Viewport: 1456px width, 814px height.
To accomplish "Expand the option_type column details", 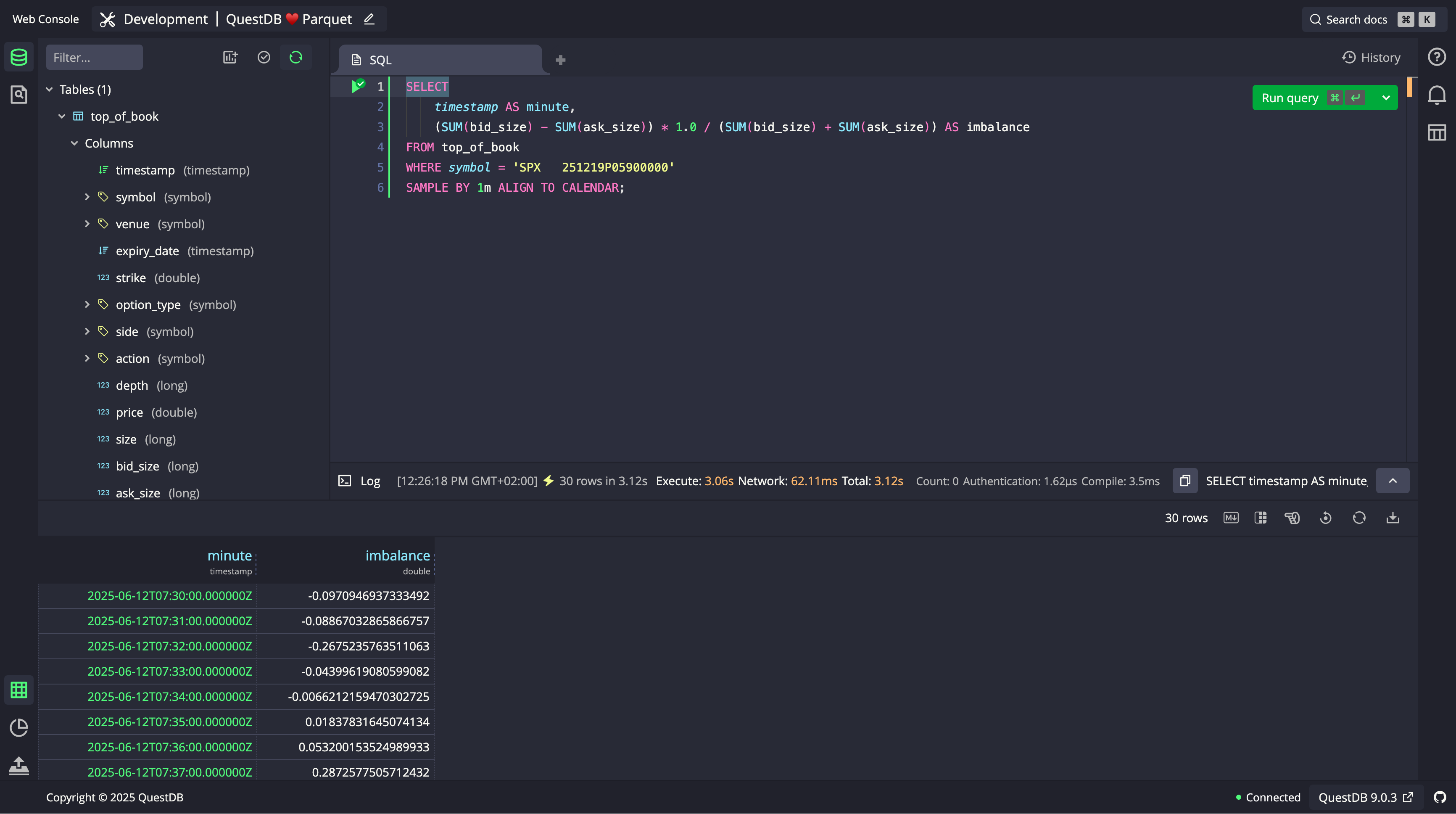I will tap(87, 305).
